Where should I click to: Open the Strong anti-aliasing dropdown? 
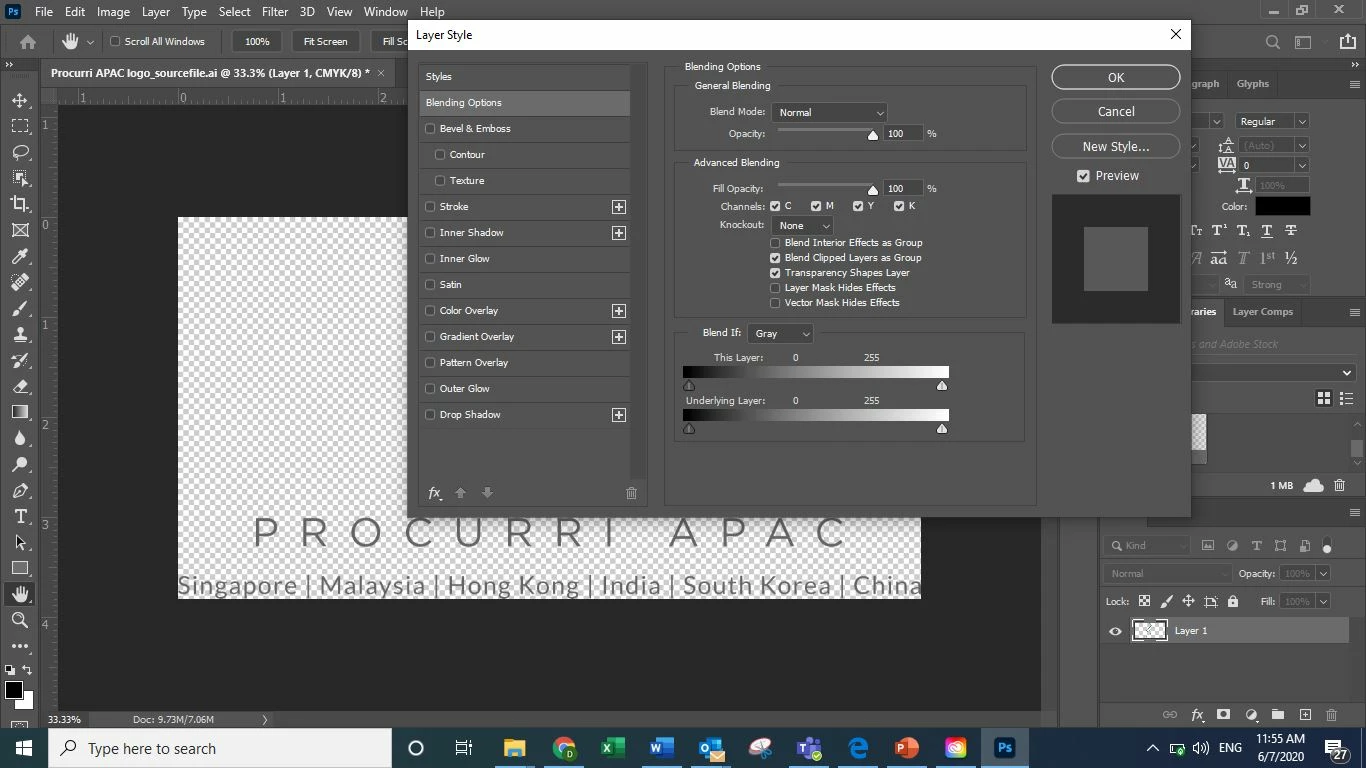click(x=1278, y=285)
